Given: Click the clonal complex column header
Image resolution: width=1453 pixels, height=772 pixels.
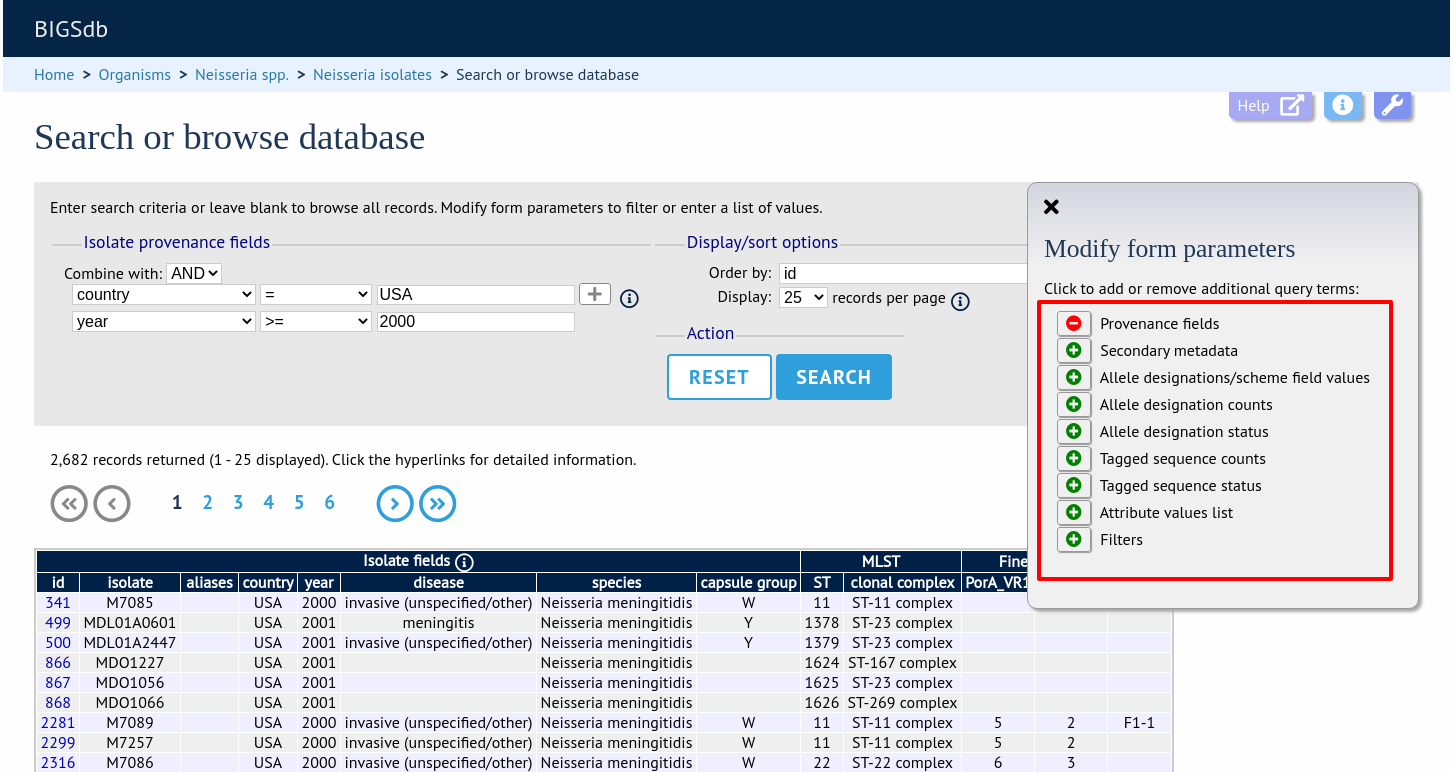Looking at the screenshot, I should (902, 582).
